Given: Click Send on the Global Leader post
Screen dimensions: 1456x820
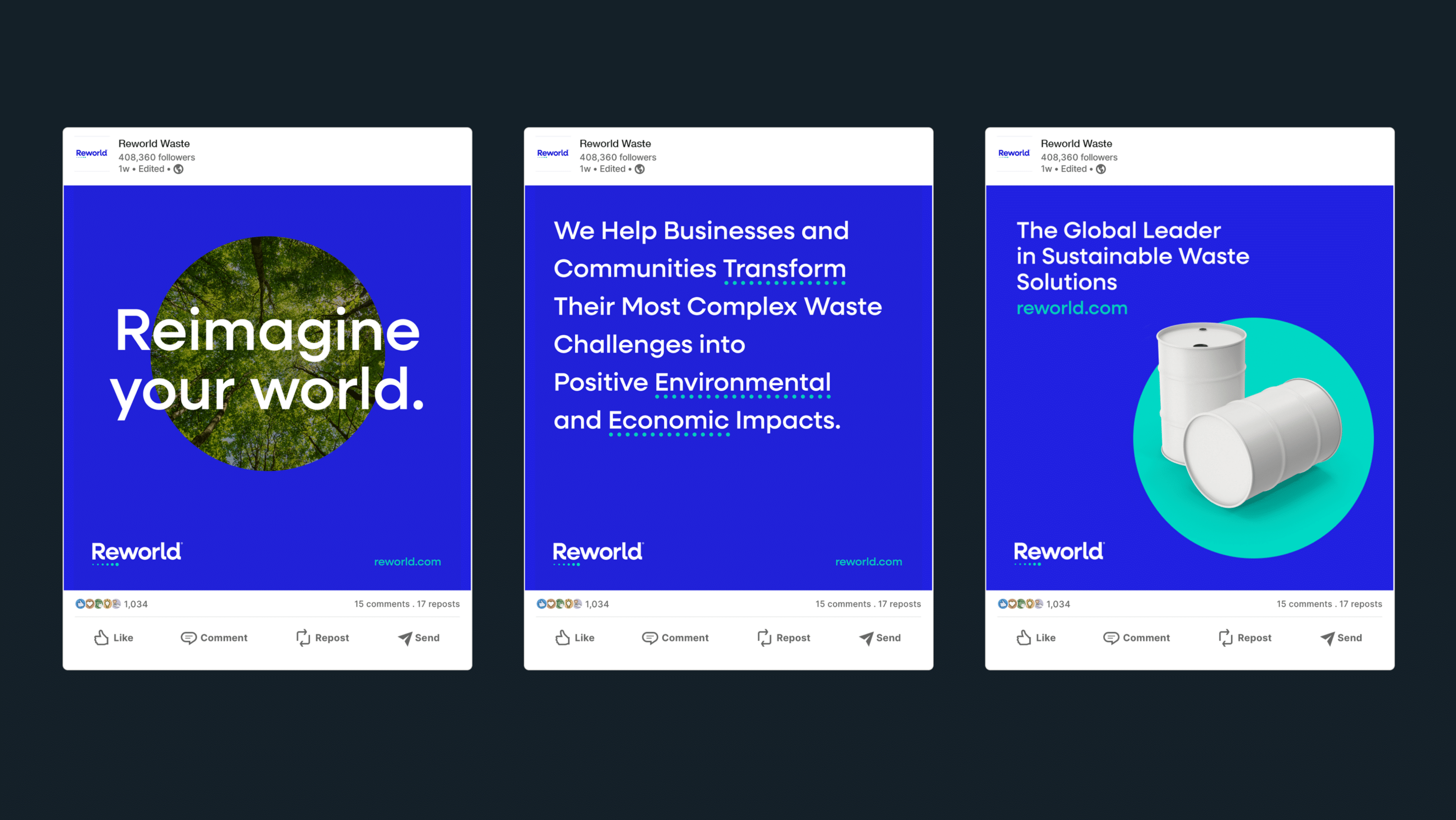Looking at the screenshot, I should coord(1341,638).
